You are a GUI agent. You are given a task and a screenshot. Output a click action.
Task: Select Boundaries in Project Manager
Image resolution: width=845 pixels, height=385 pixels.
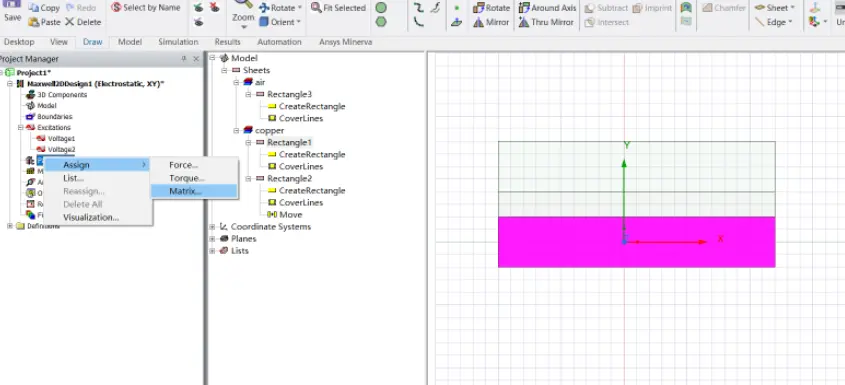(x=54, y=116)
